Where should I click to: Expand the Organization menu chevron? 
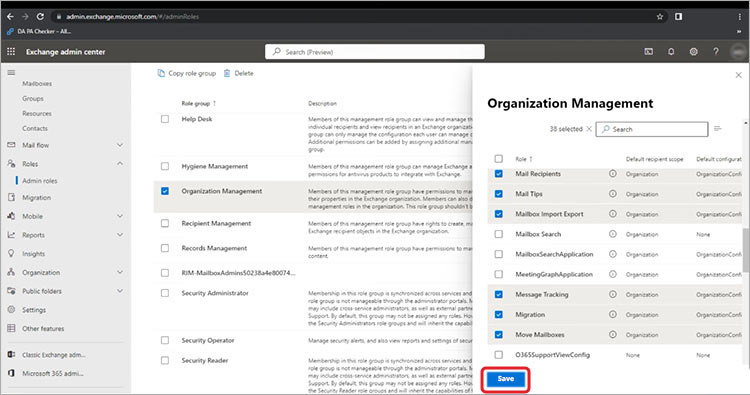pyautogui.click(x=120, y=272)
